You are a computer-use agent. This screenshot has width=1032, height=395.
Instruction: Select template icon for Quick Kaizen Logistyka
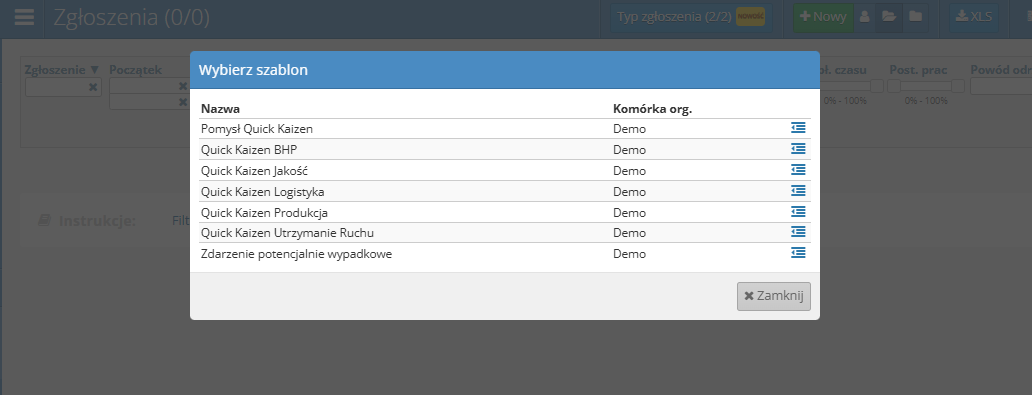click(x=798, y=190)
